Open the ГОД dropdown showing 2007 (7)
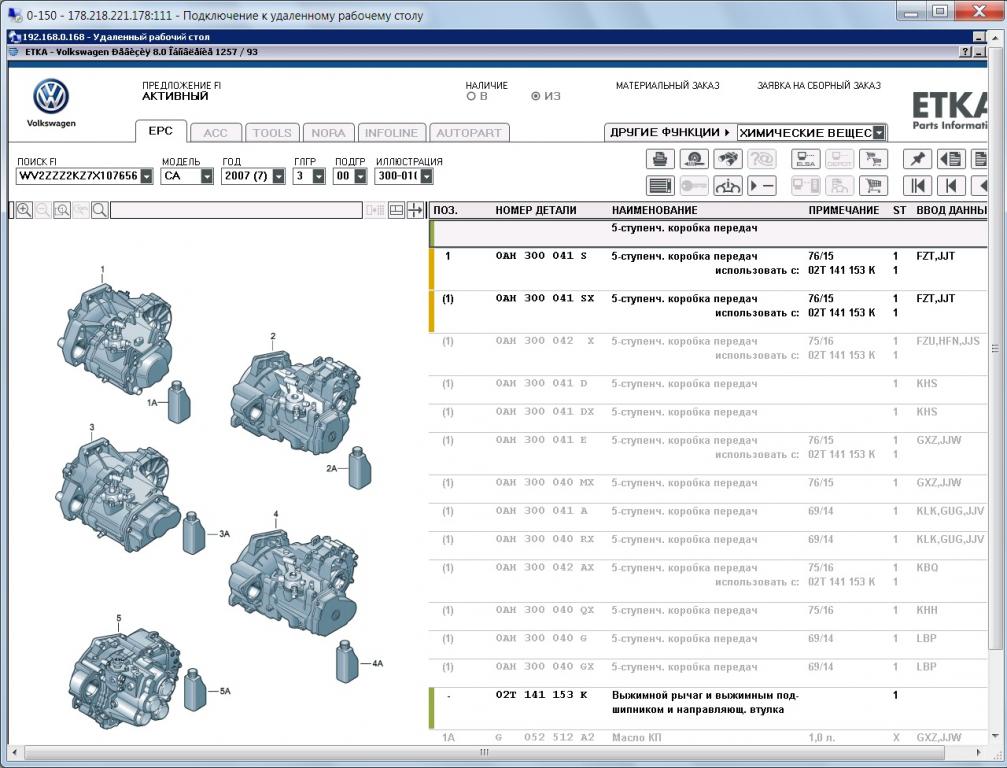 tap(278, 176)
